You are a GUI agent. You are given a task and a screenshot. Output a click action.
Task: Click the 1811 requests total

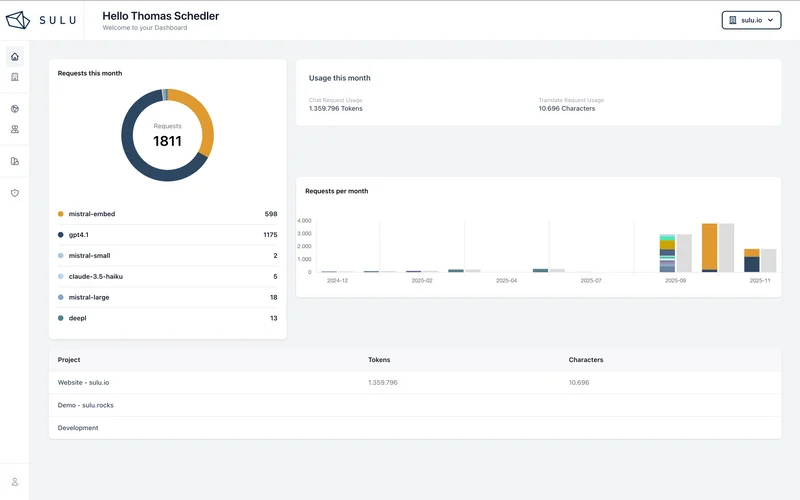tap(167, 141)
